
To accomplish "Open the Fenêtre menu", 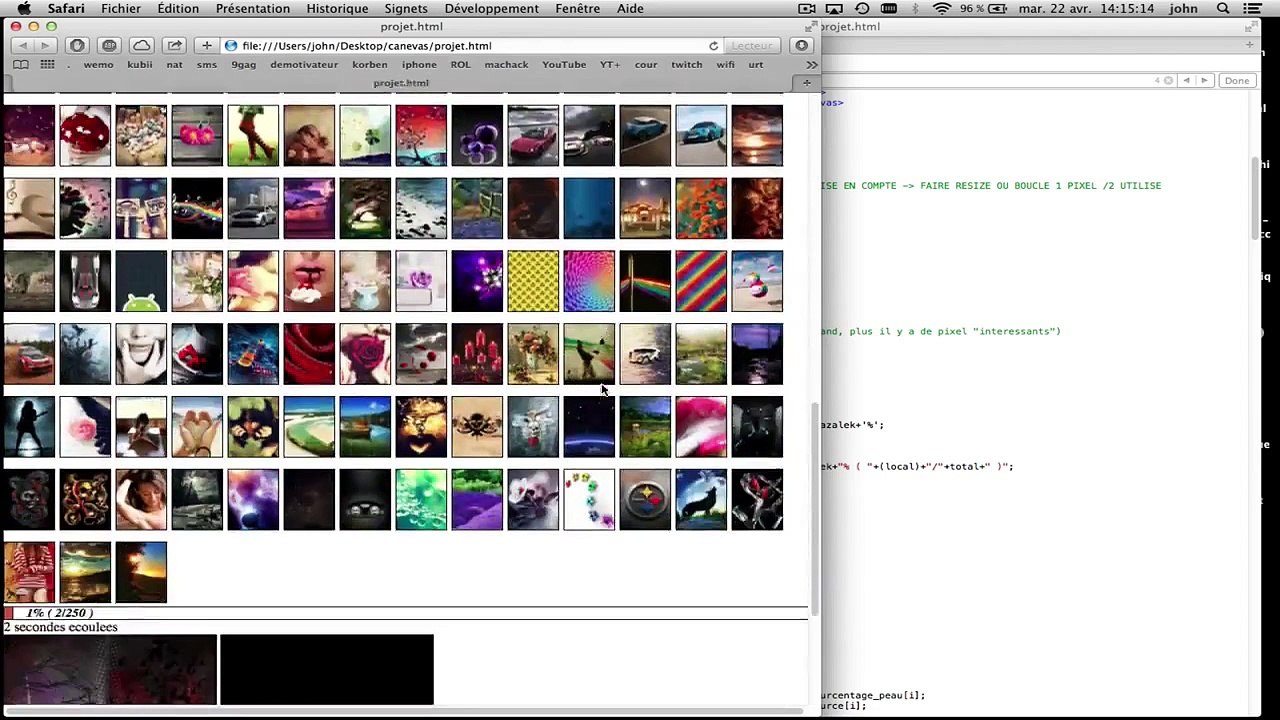I will point(578,9).
